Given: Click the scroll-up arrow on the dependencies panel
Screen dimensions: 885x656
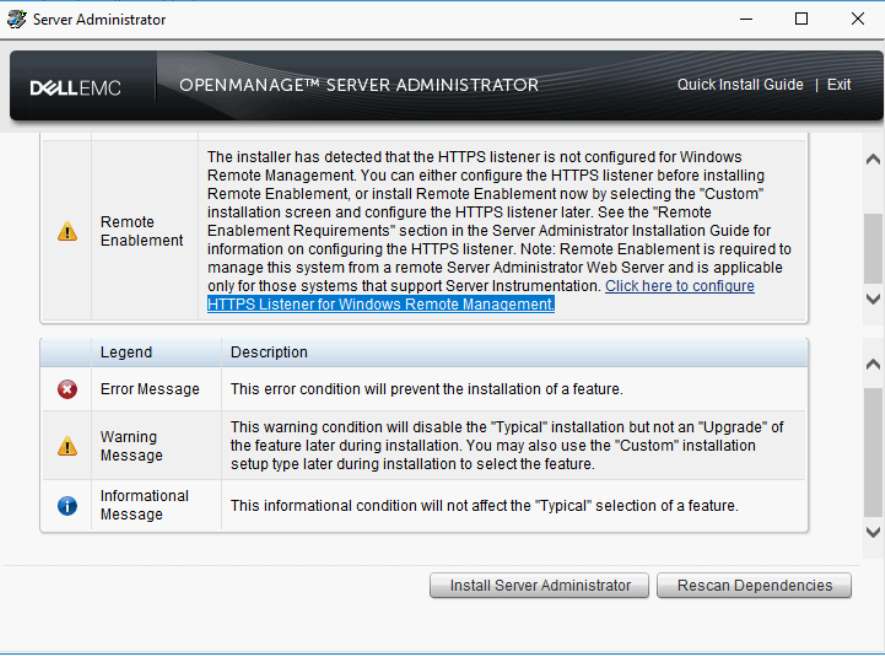Looking at the screenshot, I should point(871,158).
